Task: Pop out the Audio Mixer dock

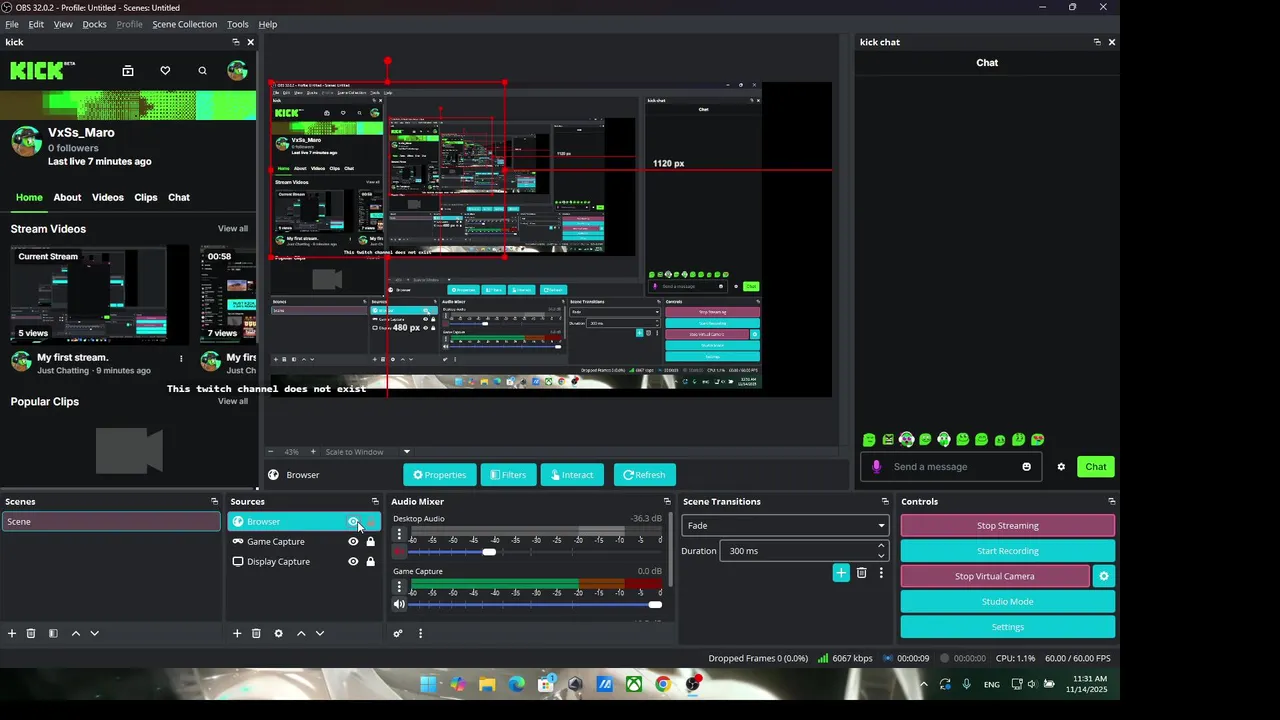Action: point(667,502)
